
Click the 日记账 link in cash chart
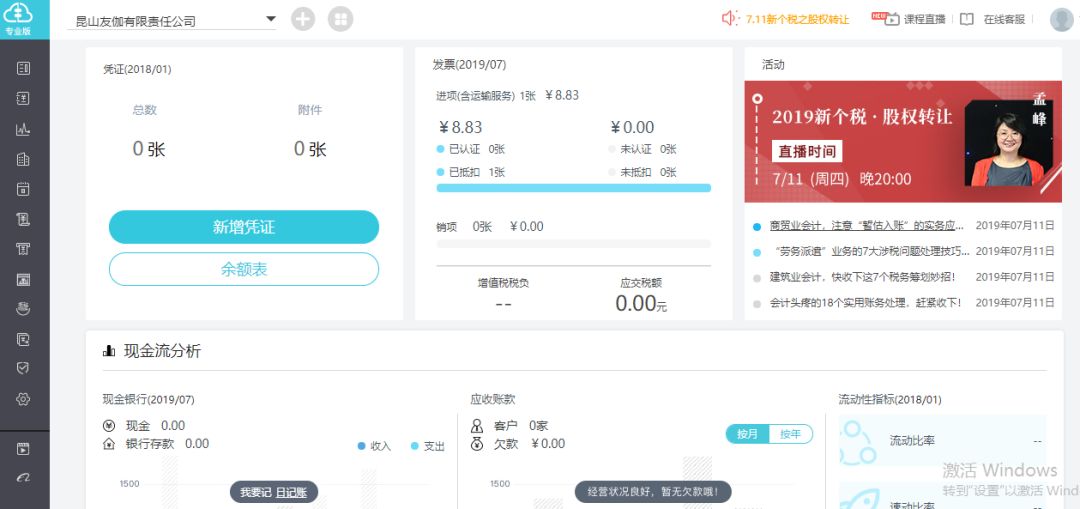tap(291, 492)
